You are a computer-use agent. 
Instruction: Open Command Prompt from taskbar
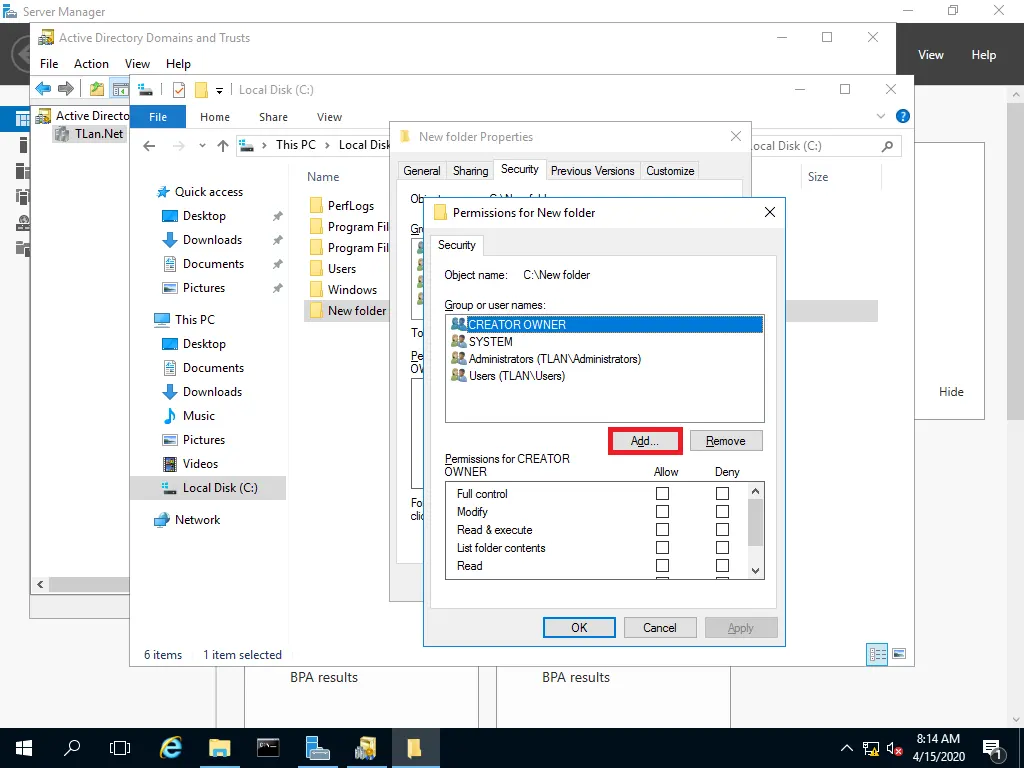[268, 748]
